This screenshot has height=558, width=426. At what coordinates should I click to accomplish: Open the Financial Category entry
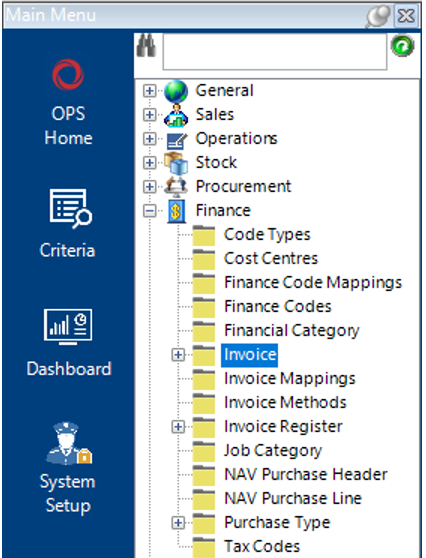[x=292, y=331]
